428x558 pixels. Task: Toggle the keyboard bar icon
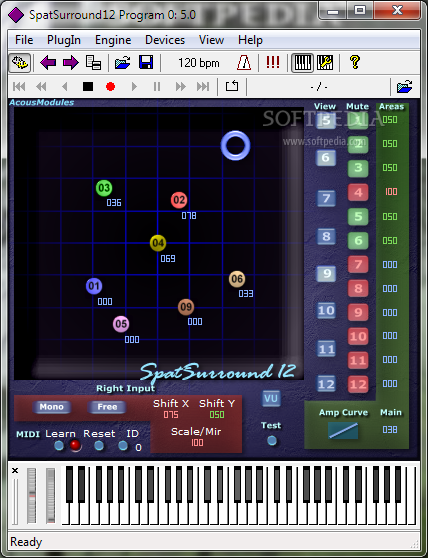(302, 63)
